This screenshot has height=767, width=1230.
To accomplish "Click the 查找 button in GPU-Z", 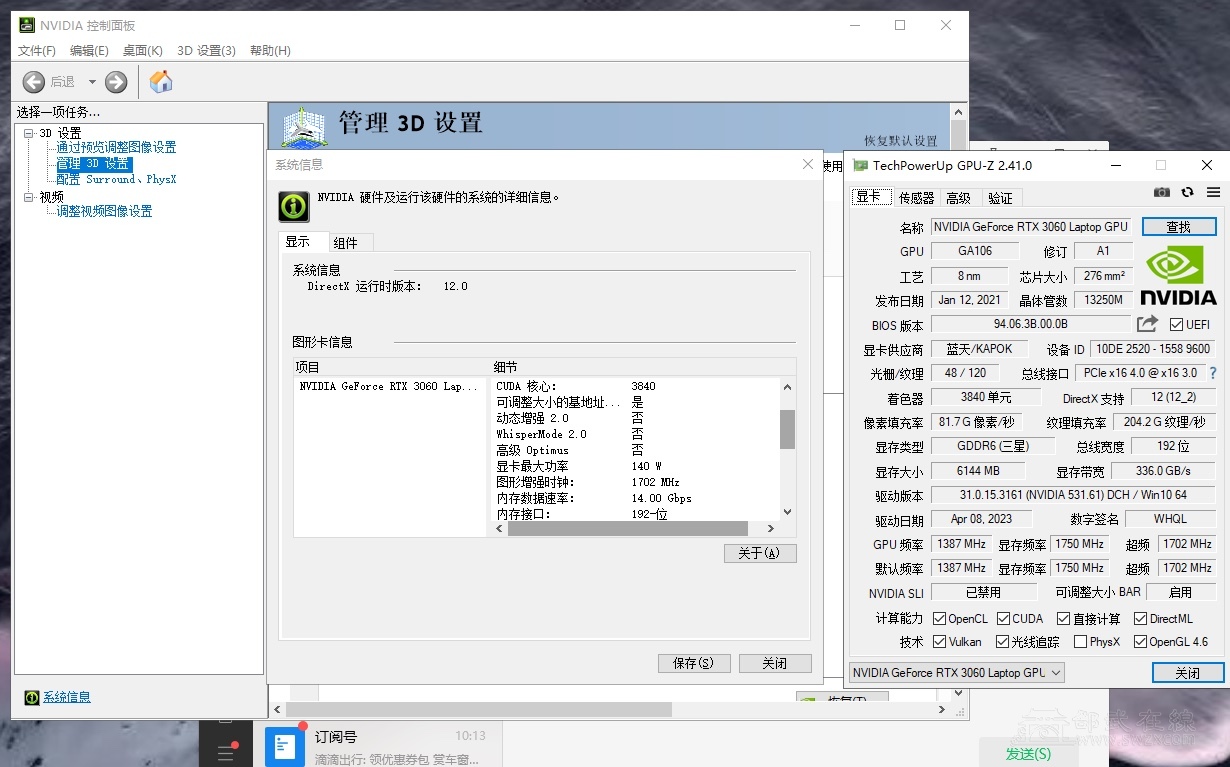I will (1179, 227).
